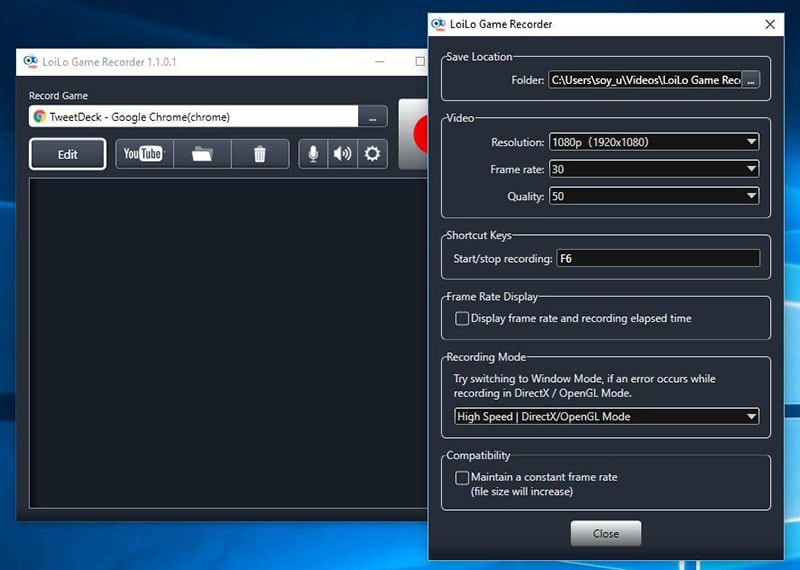The image size is (800, 570).
Task: Enable maintain a constant frame rate
Action: pos(462,478)
